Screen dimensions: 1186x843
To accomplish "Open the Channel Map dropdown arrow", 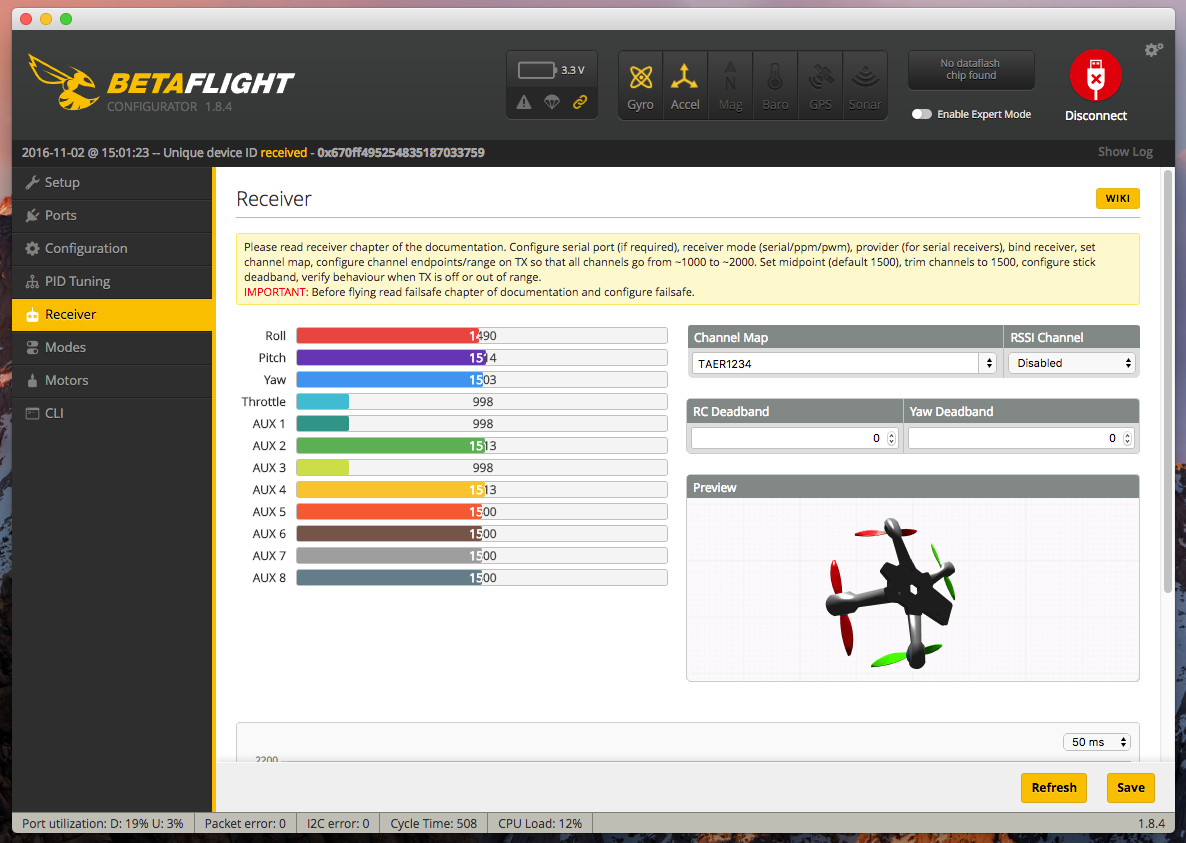I will 989,364.
